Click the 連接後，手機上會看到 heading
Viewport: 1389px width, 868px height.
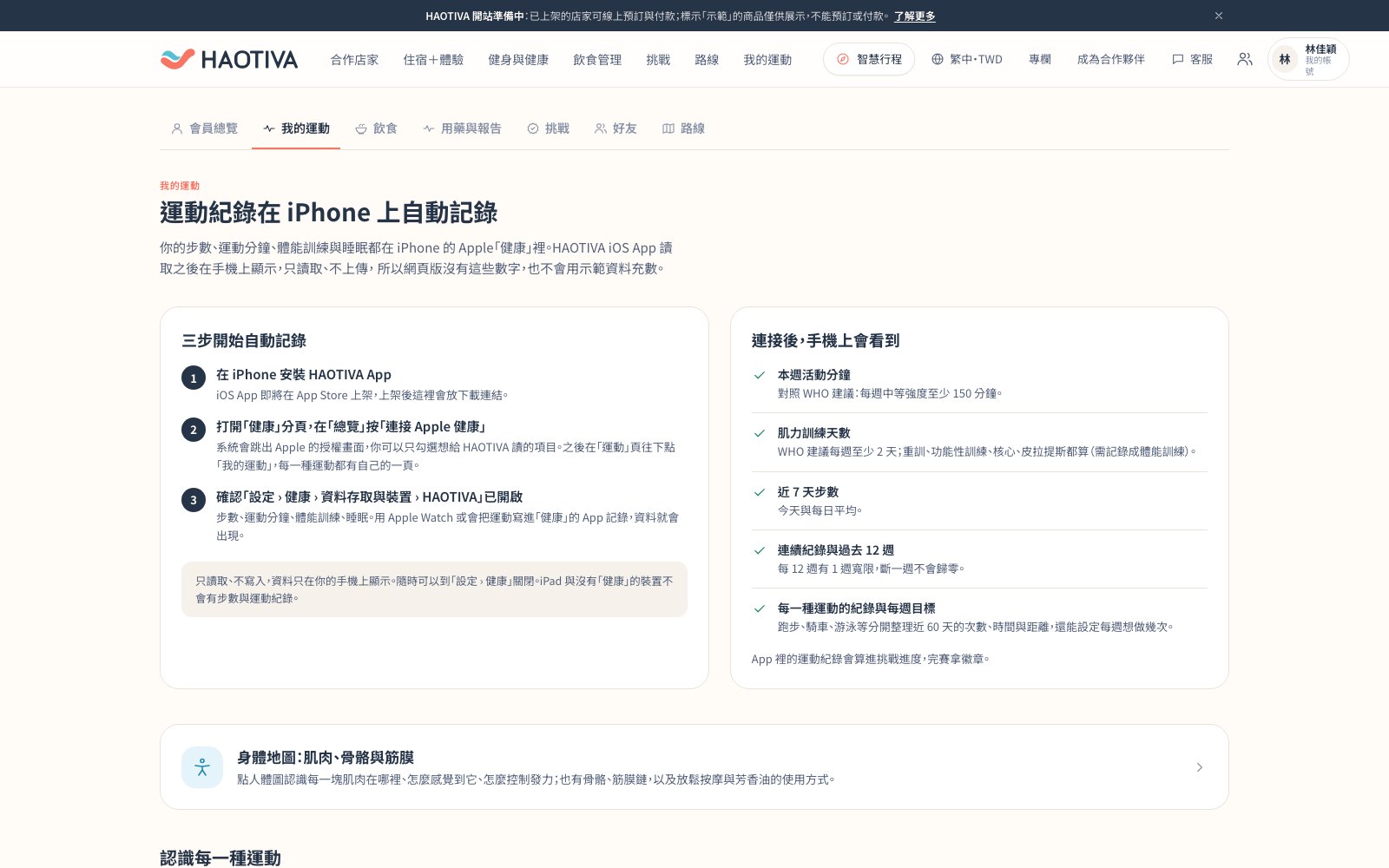pos(826,341)
